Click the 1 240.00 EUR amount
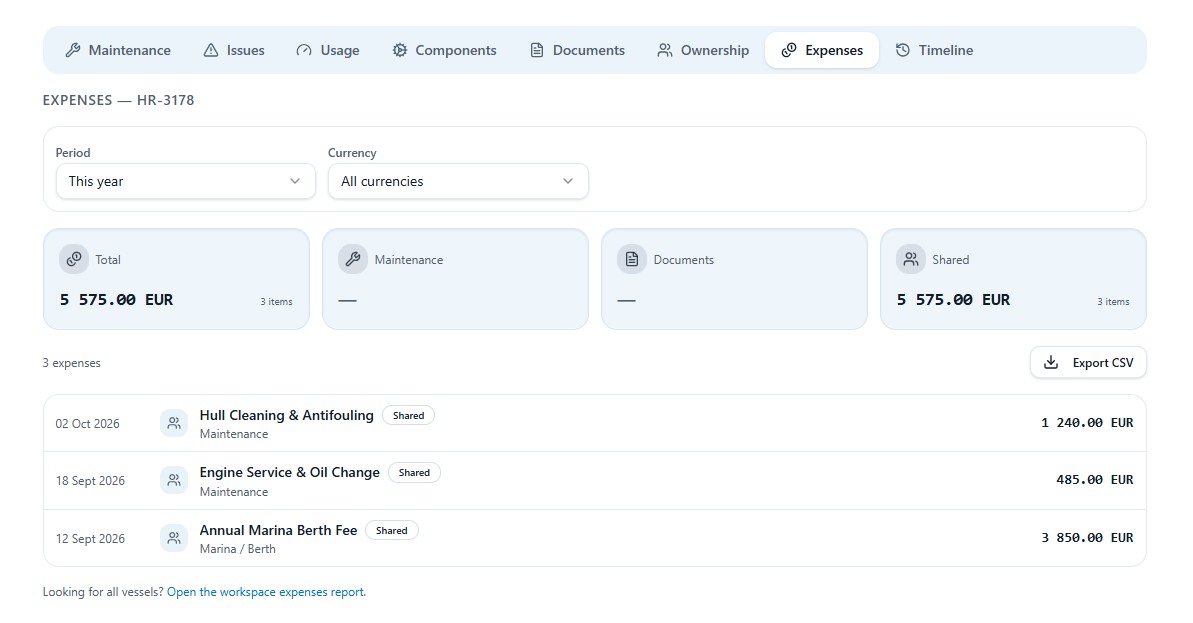The height and width of the screenshot is (623, 1193). [1087, 423]
